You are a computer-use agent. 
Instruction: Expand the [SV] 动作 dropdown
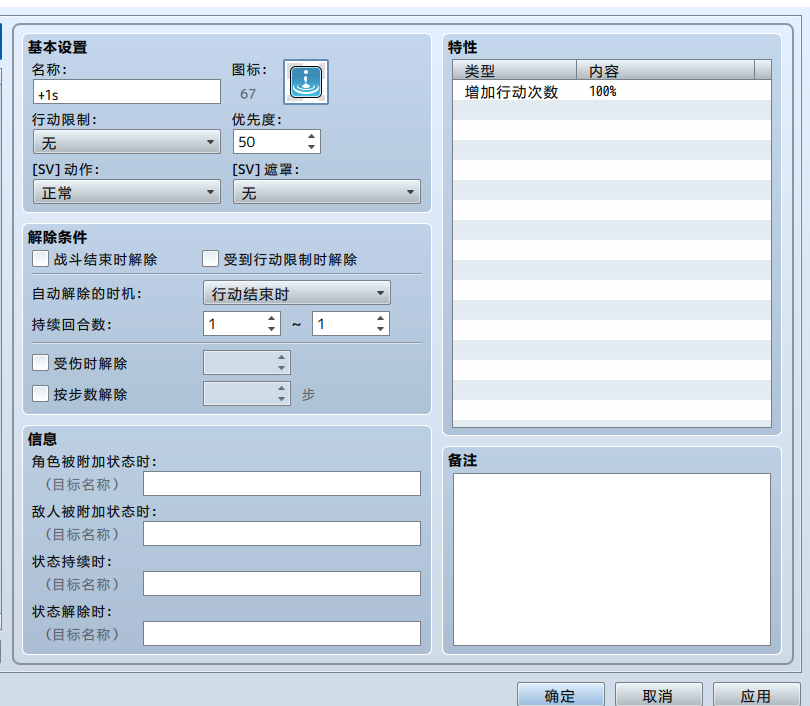click(x=127, y=192)
